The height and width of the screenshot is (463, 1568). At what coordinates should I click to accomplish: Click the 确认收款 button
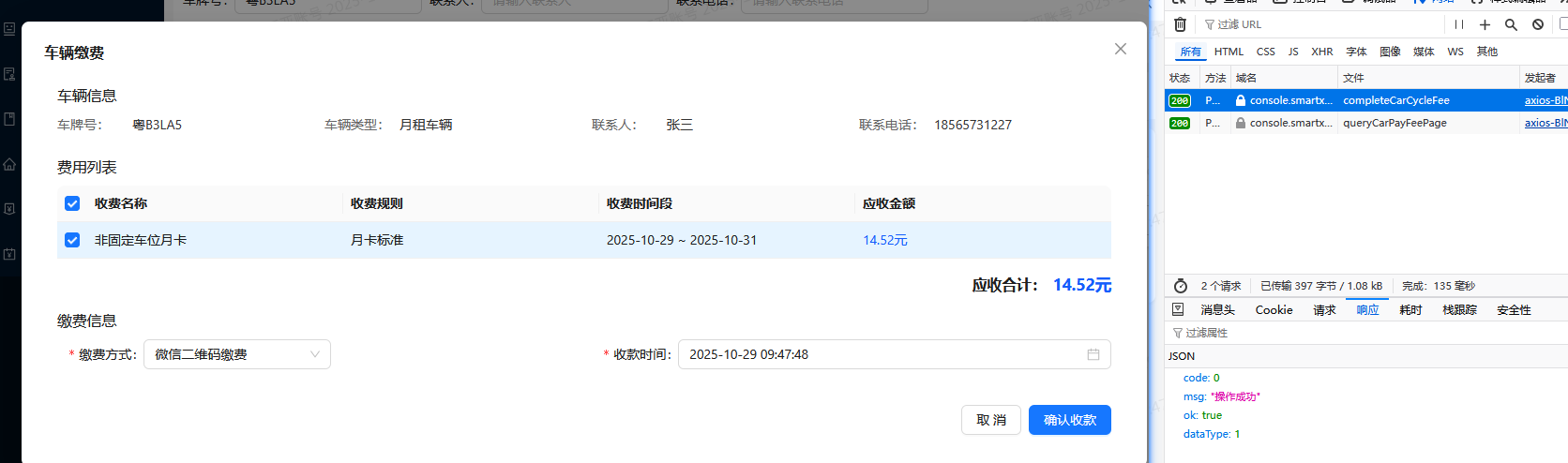click(x=1070, y=420)
